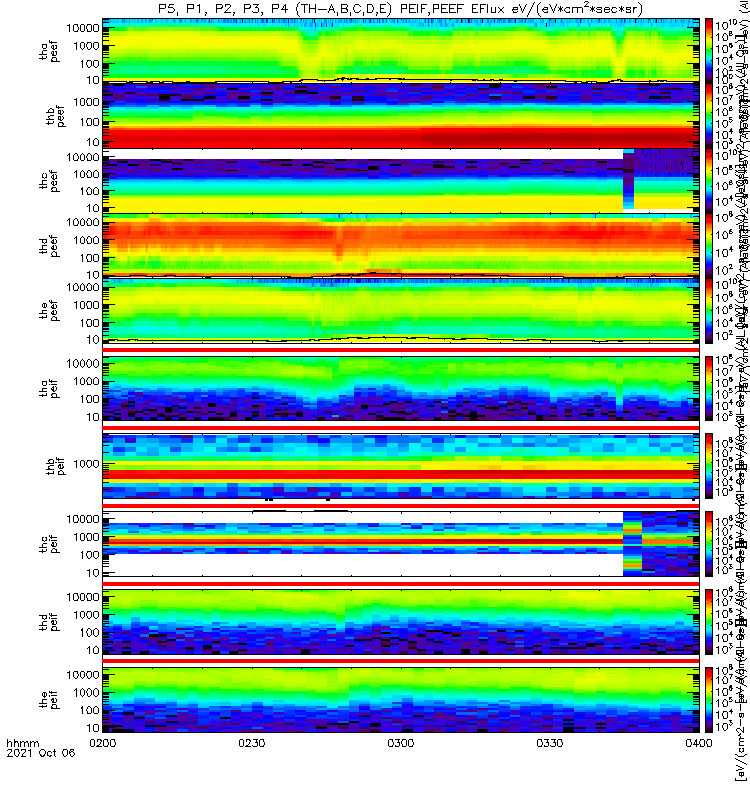Viewport: 750px width, 800px height.
Task: Click inside the thd peif spectrogram panel
Action: click(401, 621)
